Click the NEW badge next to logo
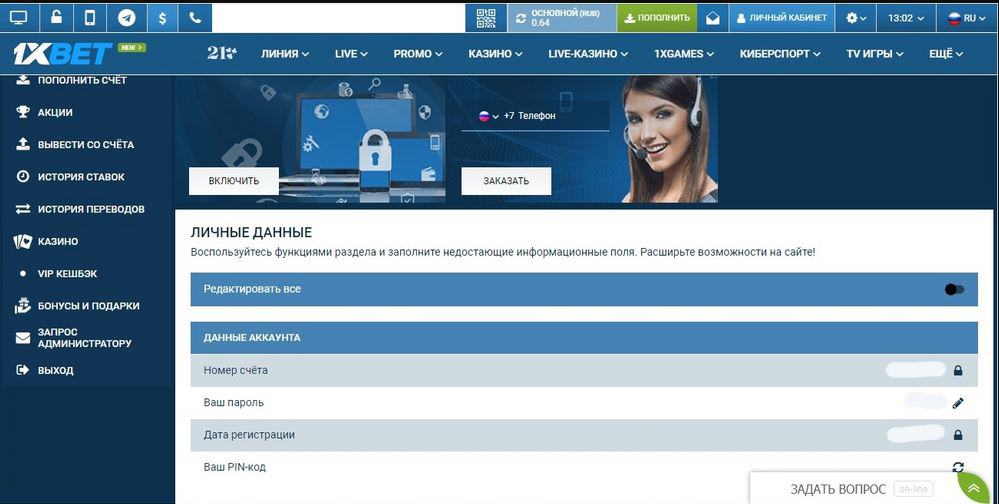Screen dimensions: 999x504 click(x=132, y=47)
